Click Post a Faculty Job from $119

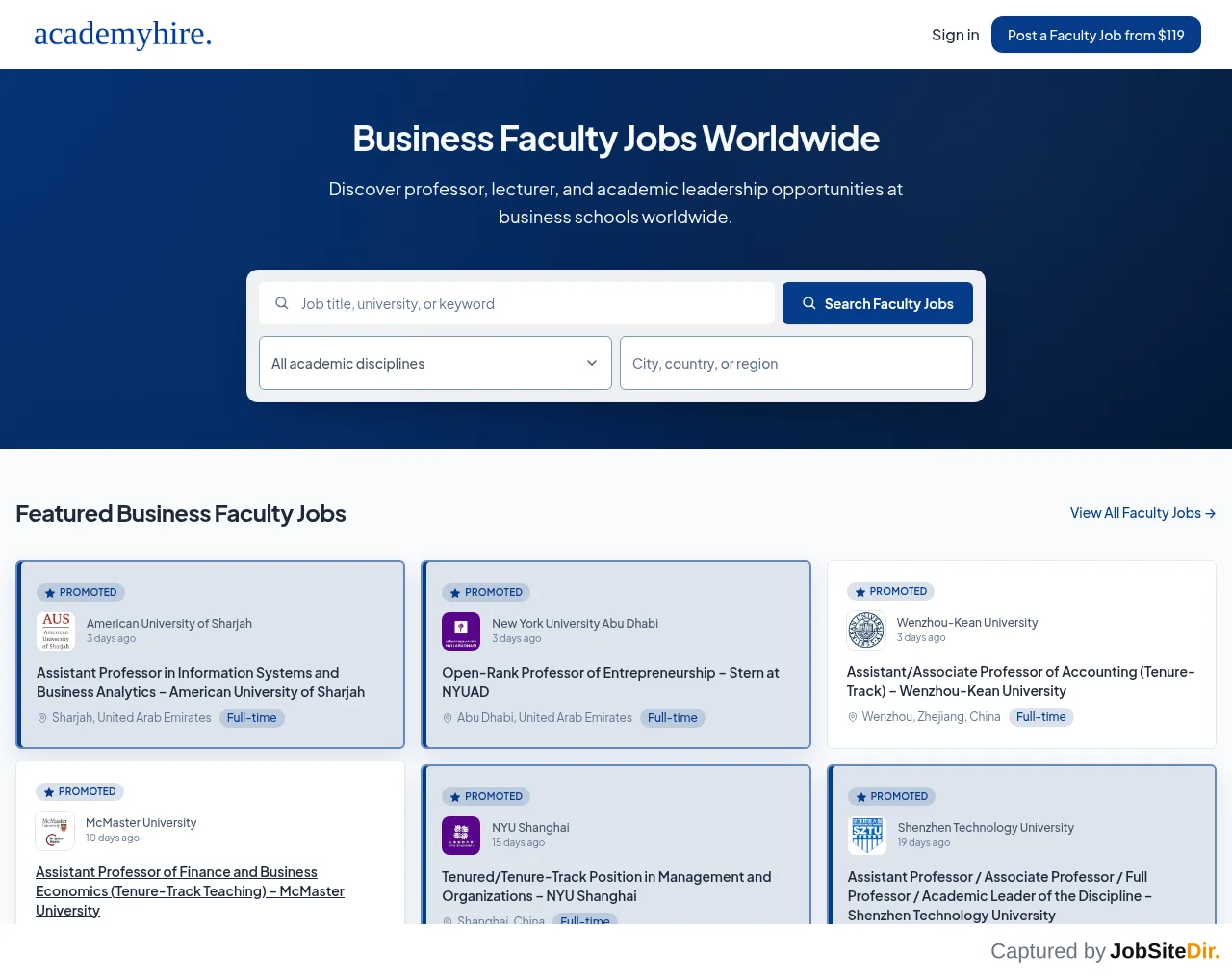(1096, 35)
